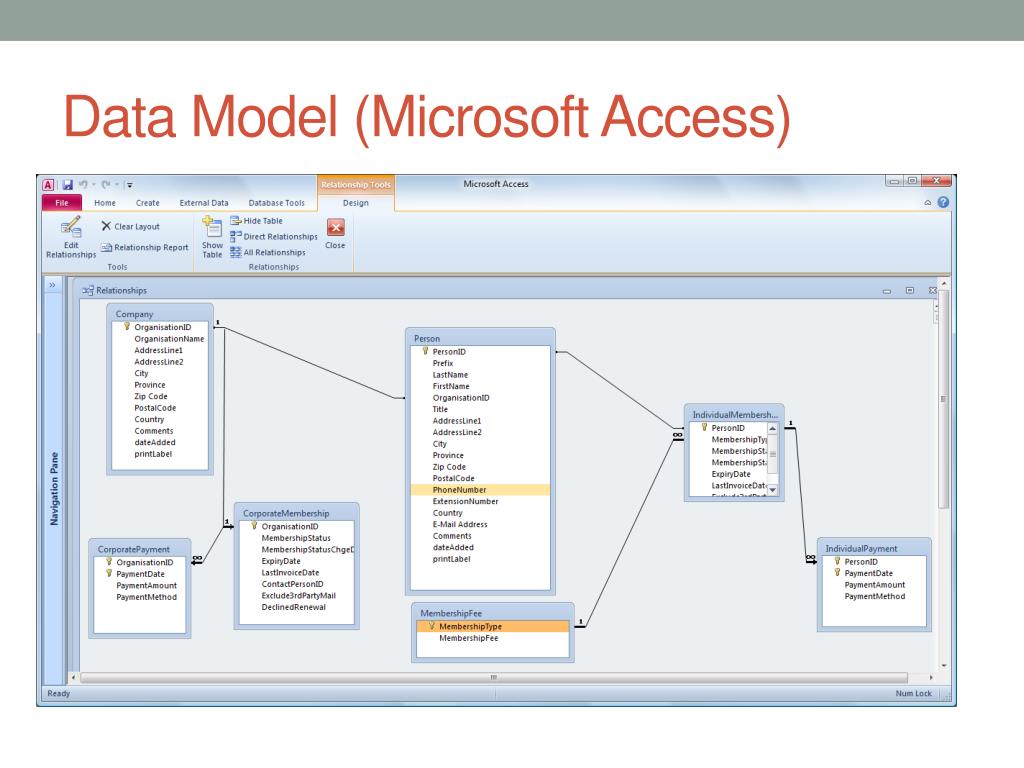Expand the Navigation Pane chevron
The image size is (1024, 768).
point(52,285)
